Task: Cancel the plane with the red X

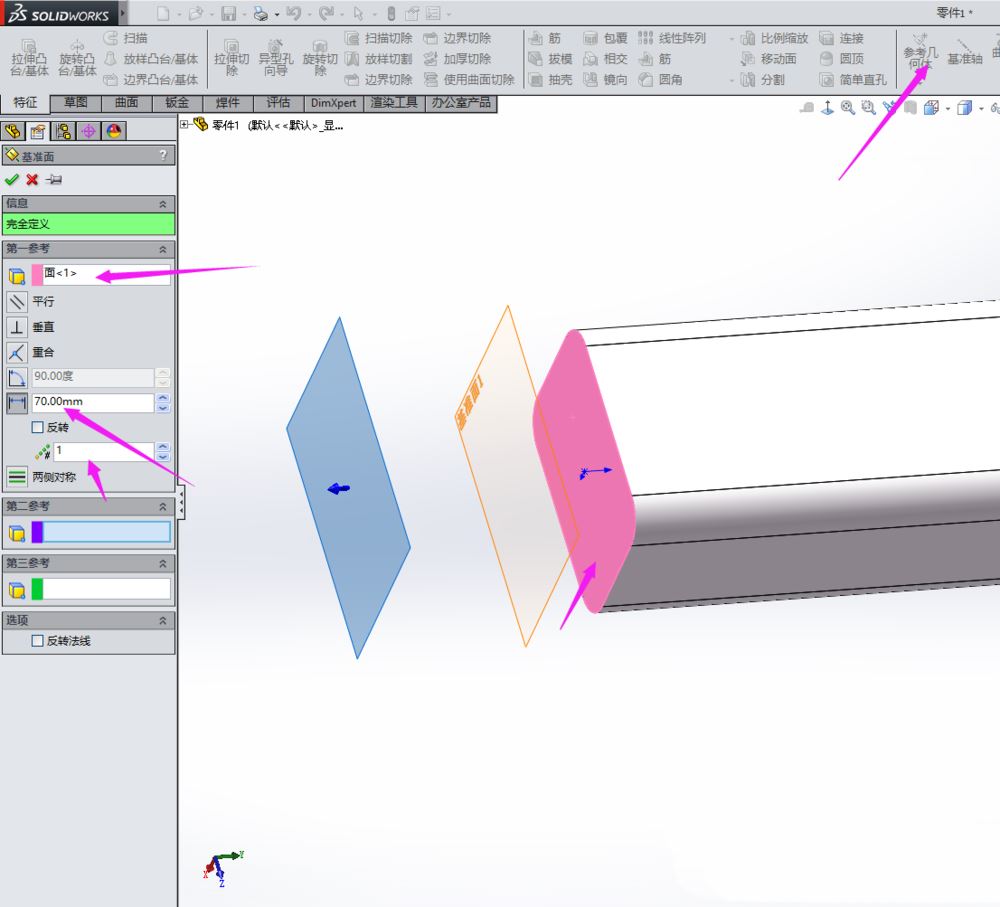Action: click(32, 180)
